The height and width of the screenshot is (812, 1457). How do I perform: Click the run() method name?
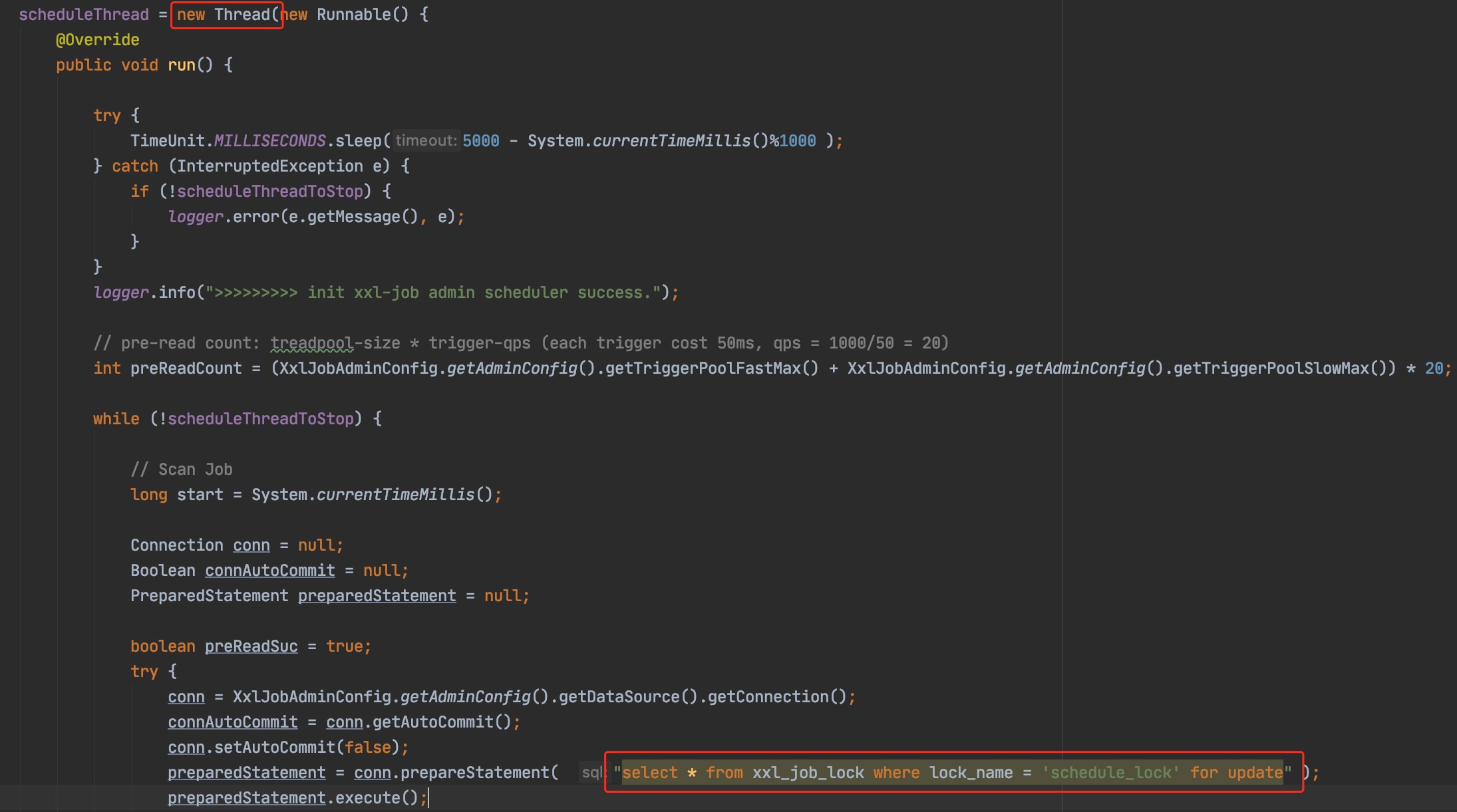pyautogui.click(x=181, y=65)
